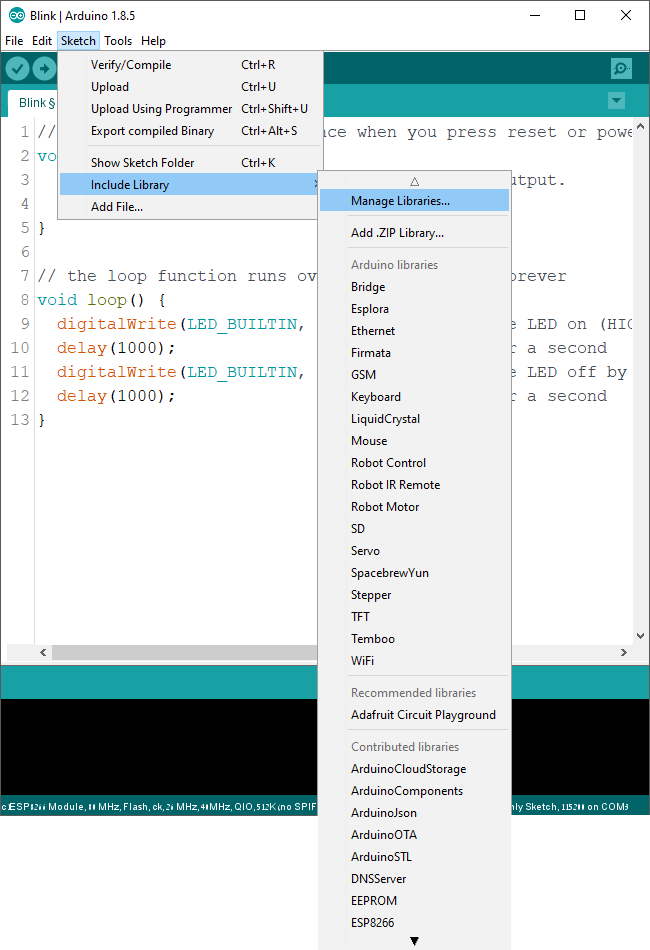Image resolution: width=650 pixels, height=950 pixels.
Task: Click the black console output area
Action: (159, 746)
